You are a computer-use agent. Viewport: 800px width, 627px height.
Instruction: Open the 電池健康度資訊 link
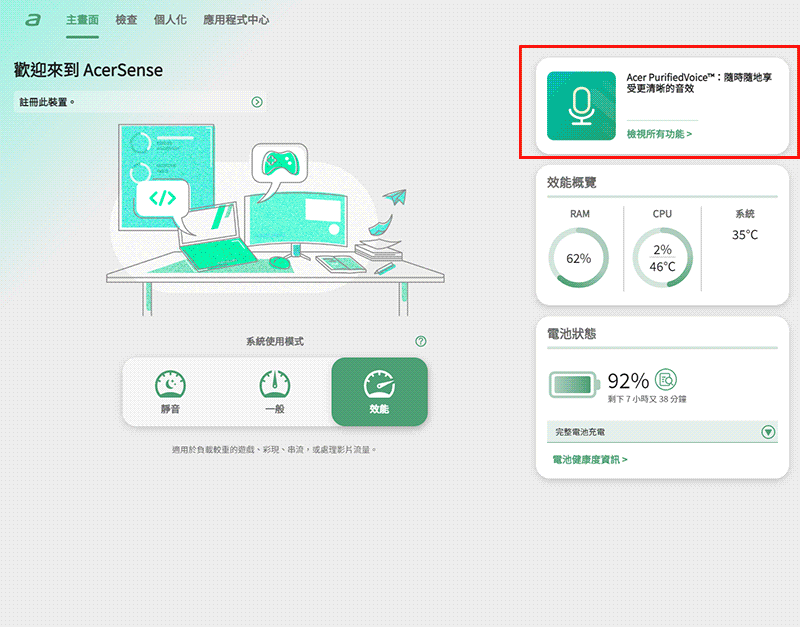pos(590,460)
